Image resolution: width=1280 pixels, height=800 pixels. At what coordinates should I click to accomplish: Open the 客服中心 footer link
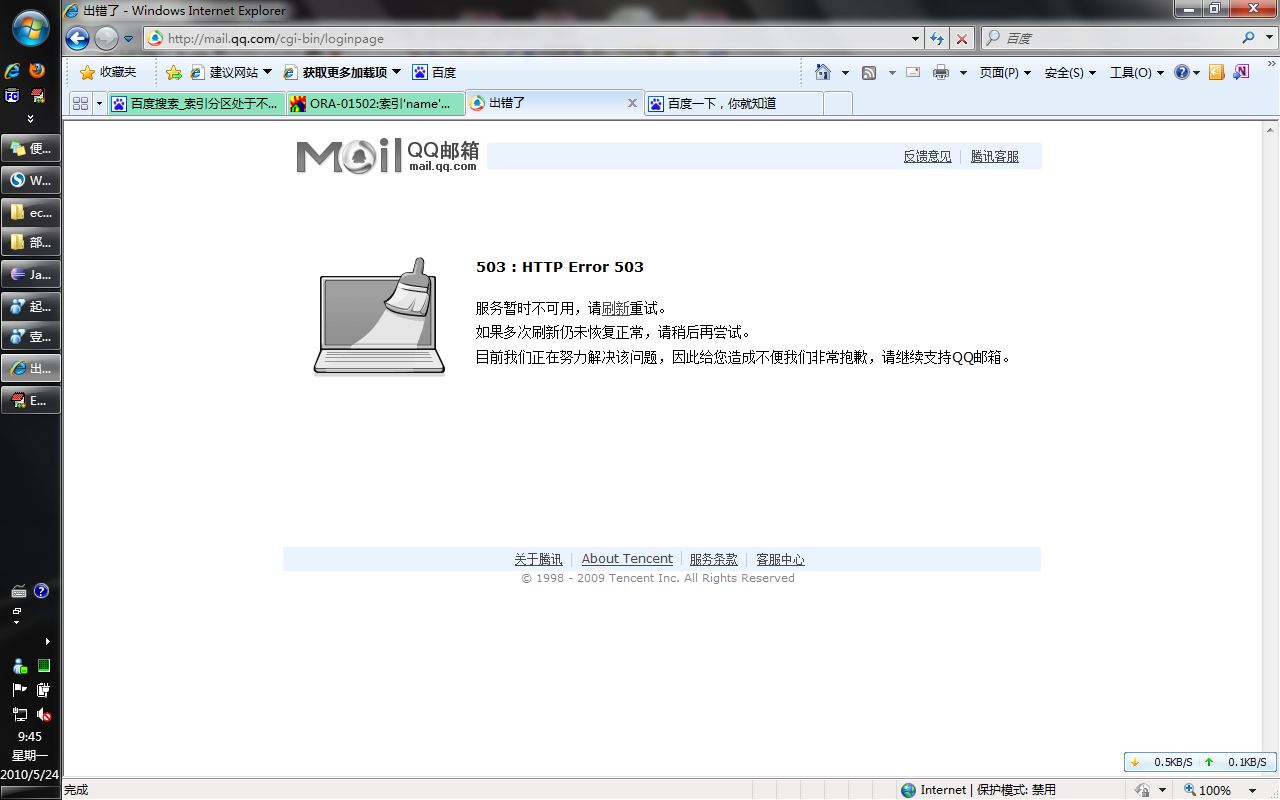[x=780, y=559]
